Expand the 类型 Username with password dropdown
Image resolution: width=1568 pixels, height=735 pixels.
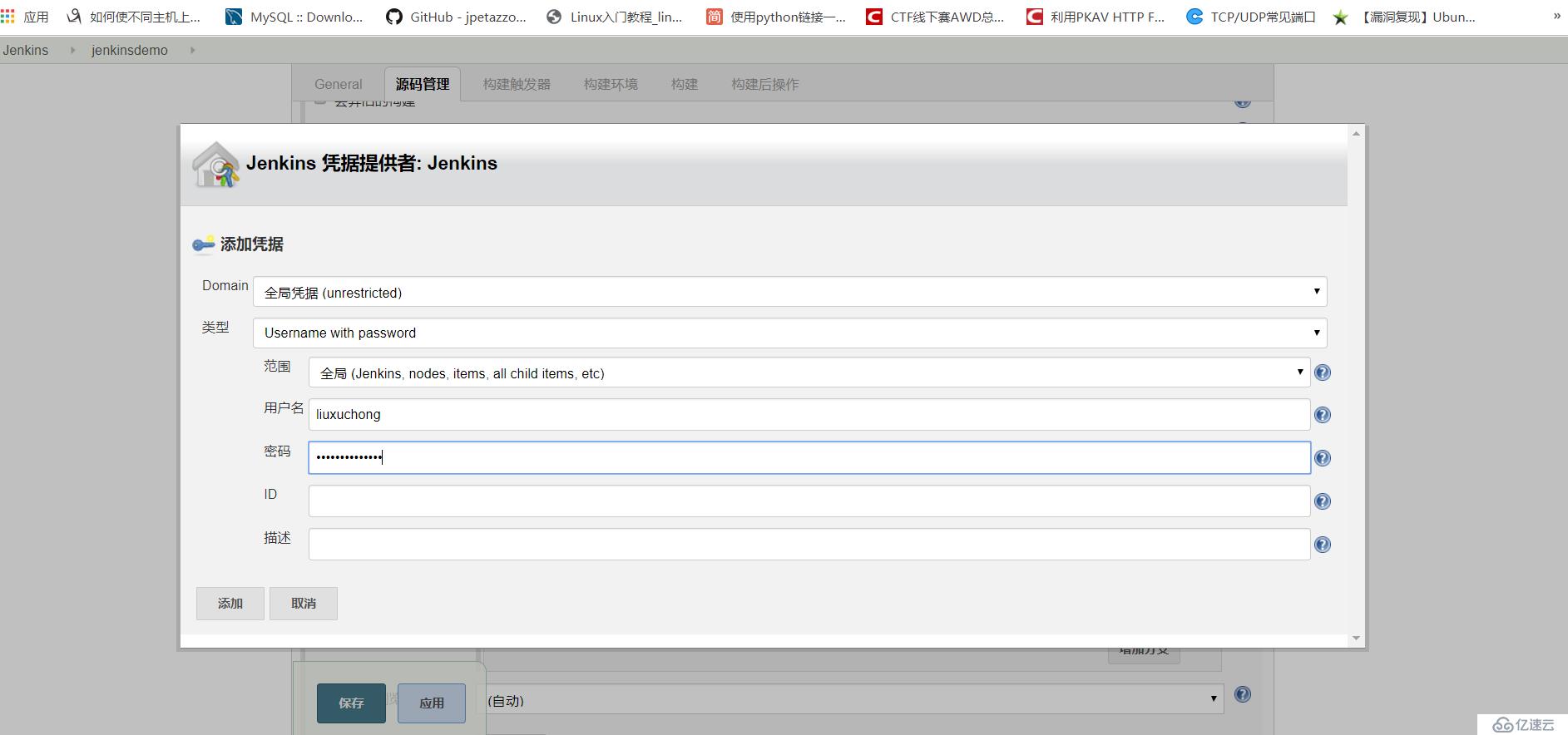[790, 333]
